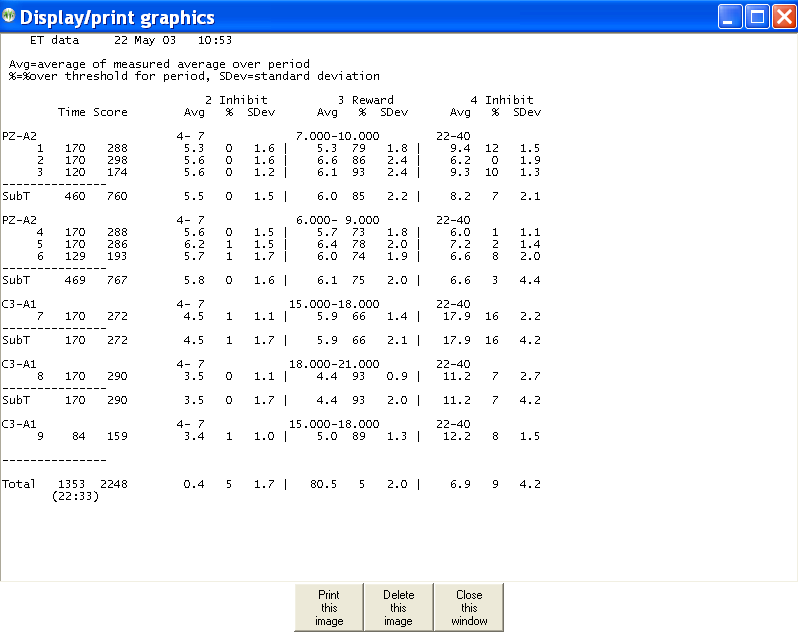Image resolution: width=798 pixels, height=632 pixels.
Task: Select the 2 Inhibit column heading
Action: coord(236,100)
